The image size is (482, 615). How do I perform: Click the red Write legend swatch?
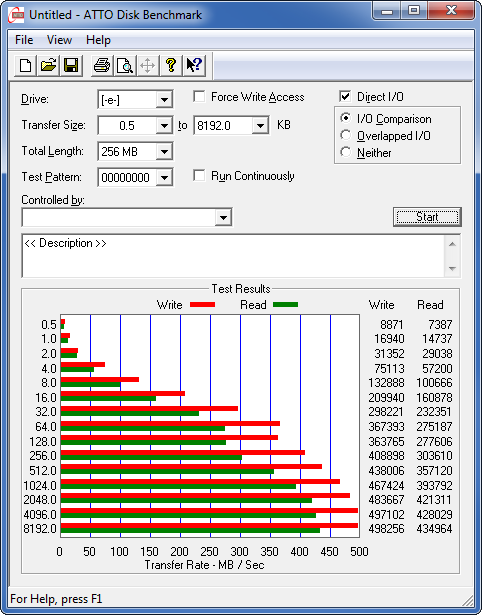(x=202, y=304)
